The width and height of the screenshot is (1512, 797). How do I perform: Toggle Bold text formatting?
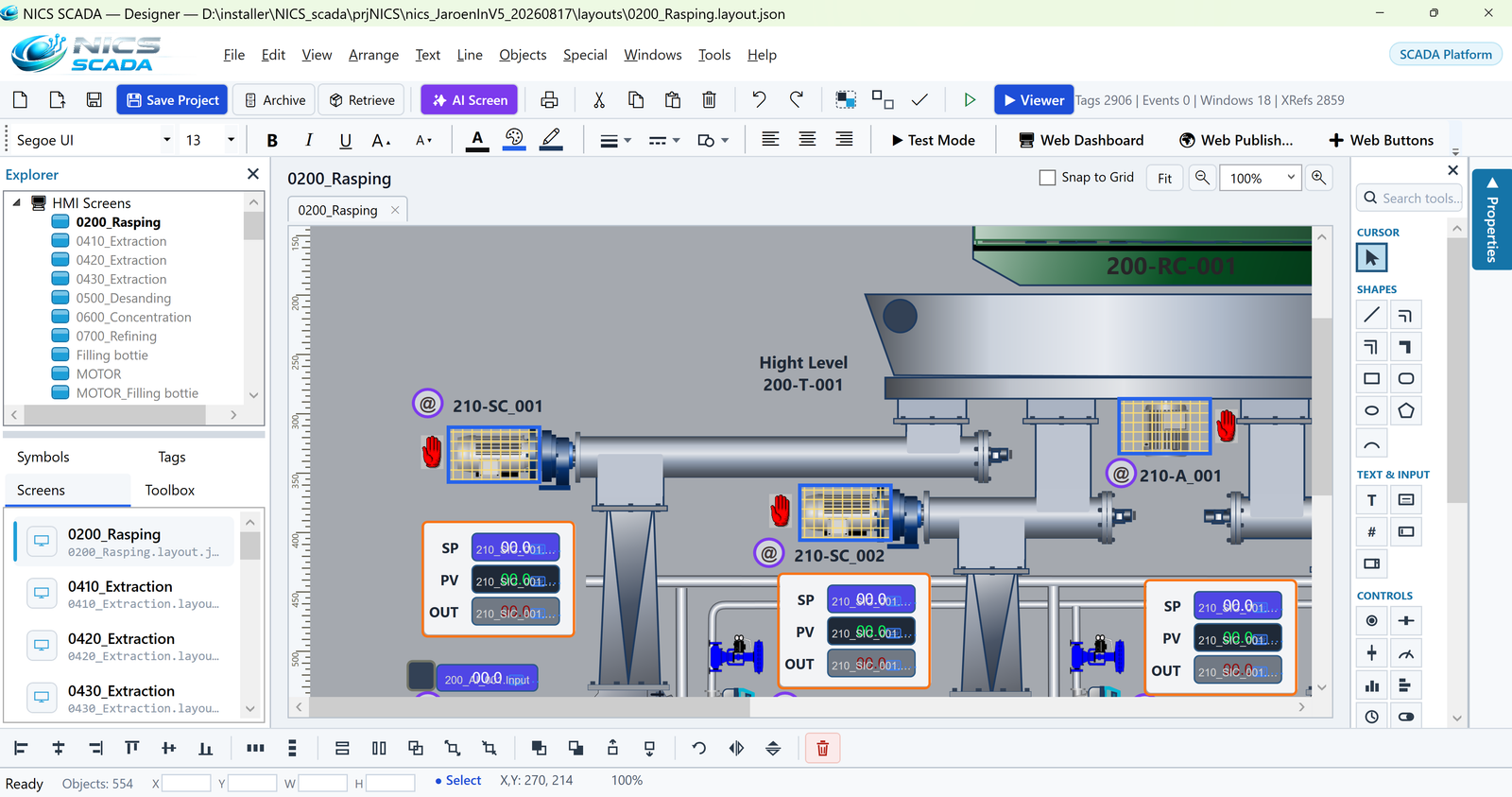coord(272,140)
